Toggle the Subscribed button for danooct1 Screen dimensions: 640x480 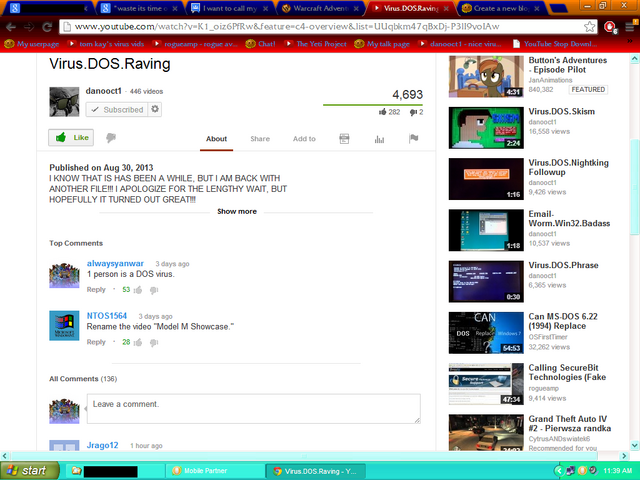[x=117, y=109]
